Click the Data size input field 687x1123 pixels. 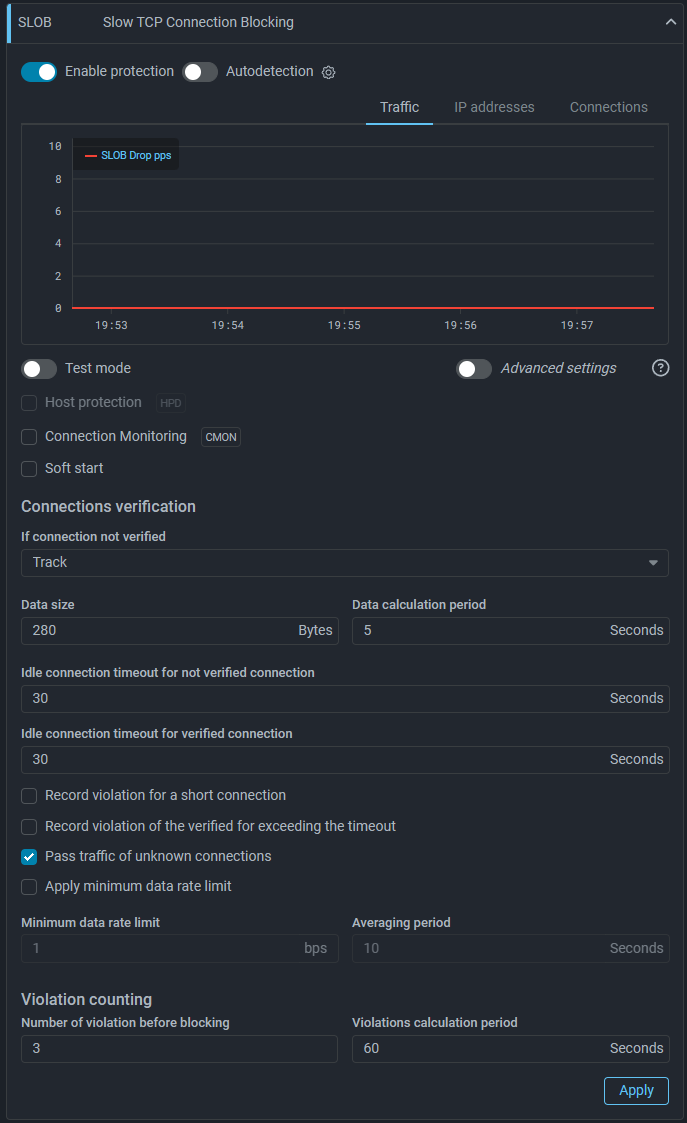coord(160,631)
